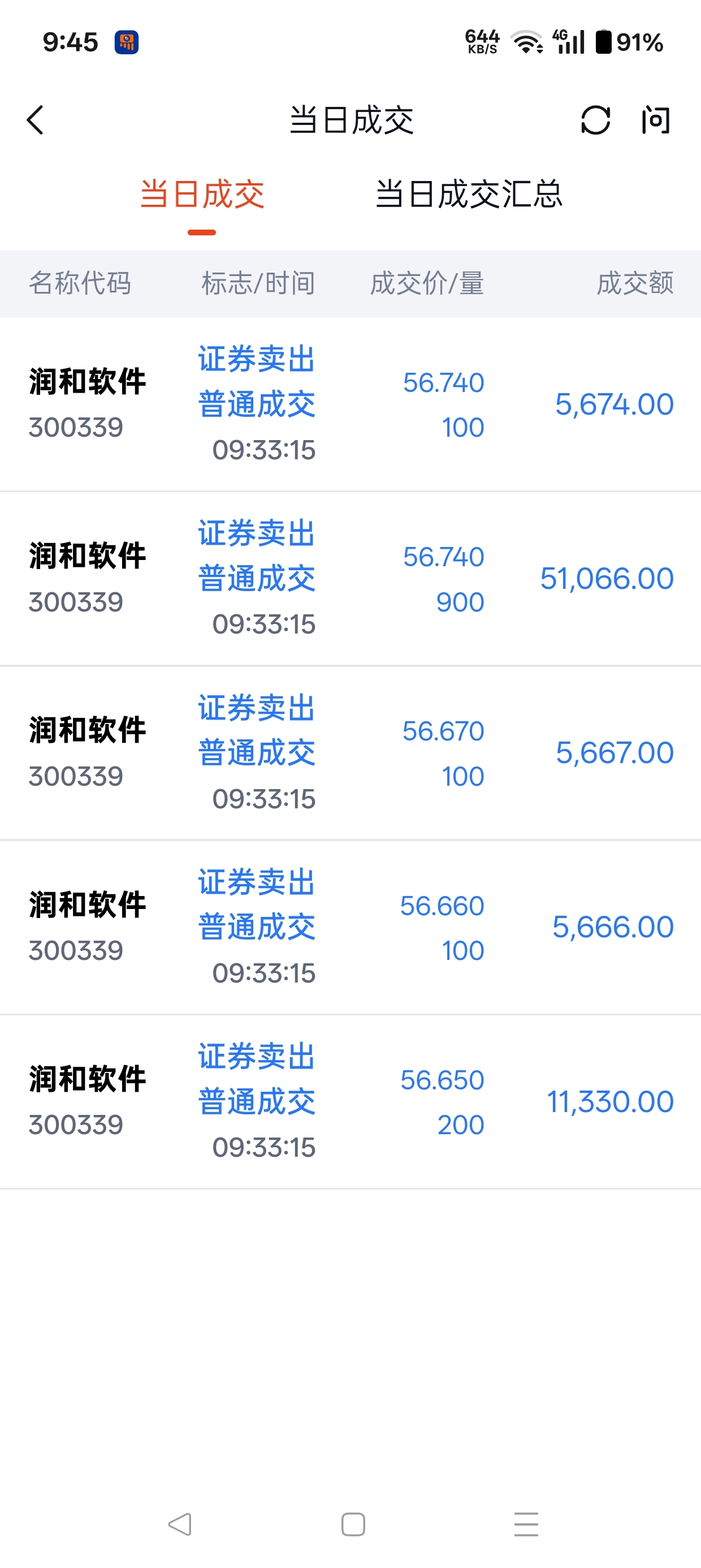
Task: Sort by 名称代码 column header
Action: [80, 283]
